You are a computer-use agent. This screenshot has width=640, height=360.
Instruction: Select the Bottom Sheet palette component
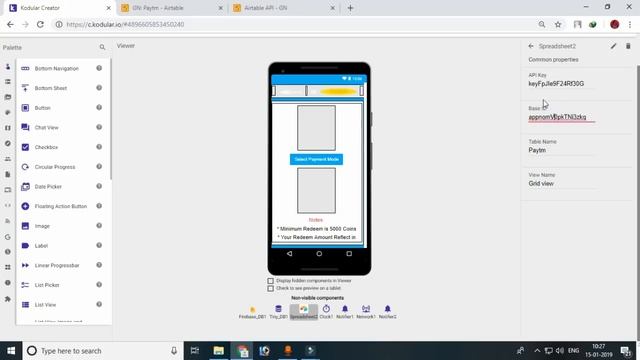(51, 88)
